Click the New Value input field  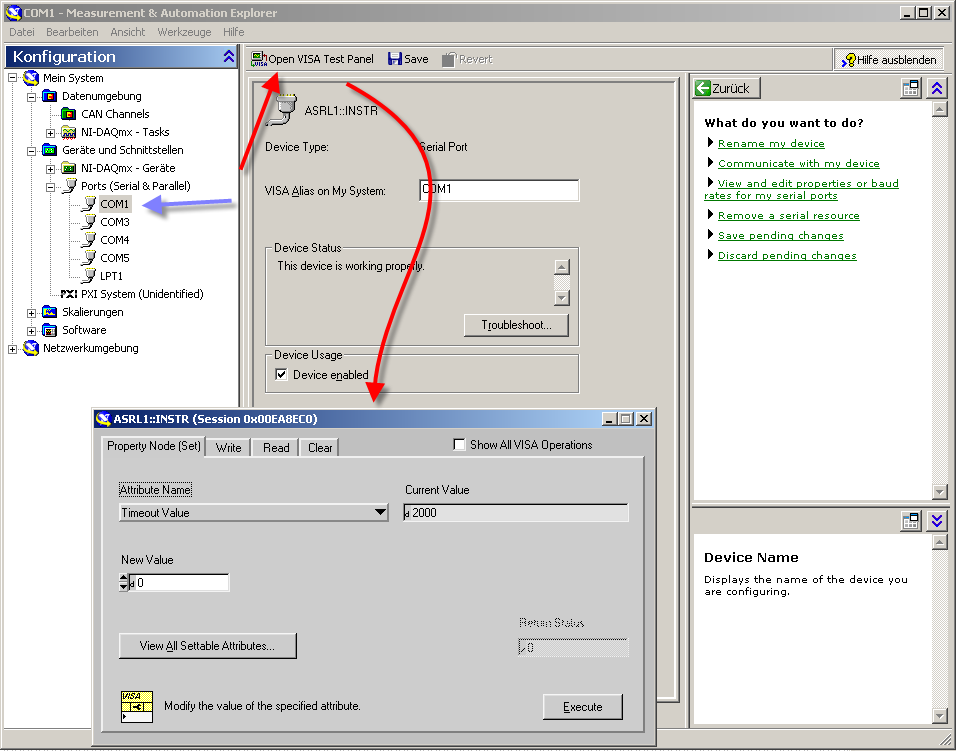point(179,582)
